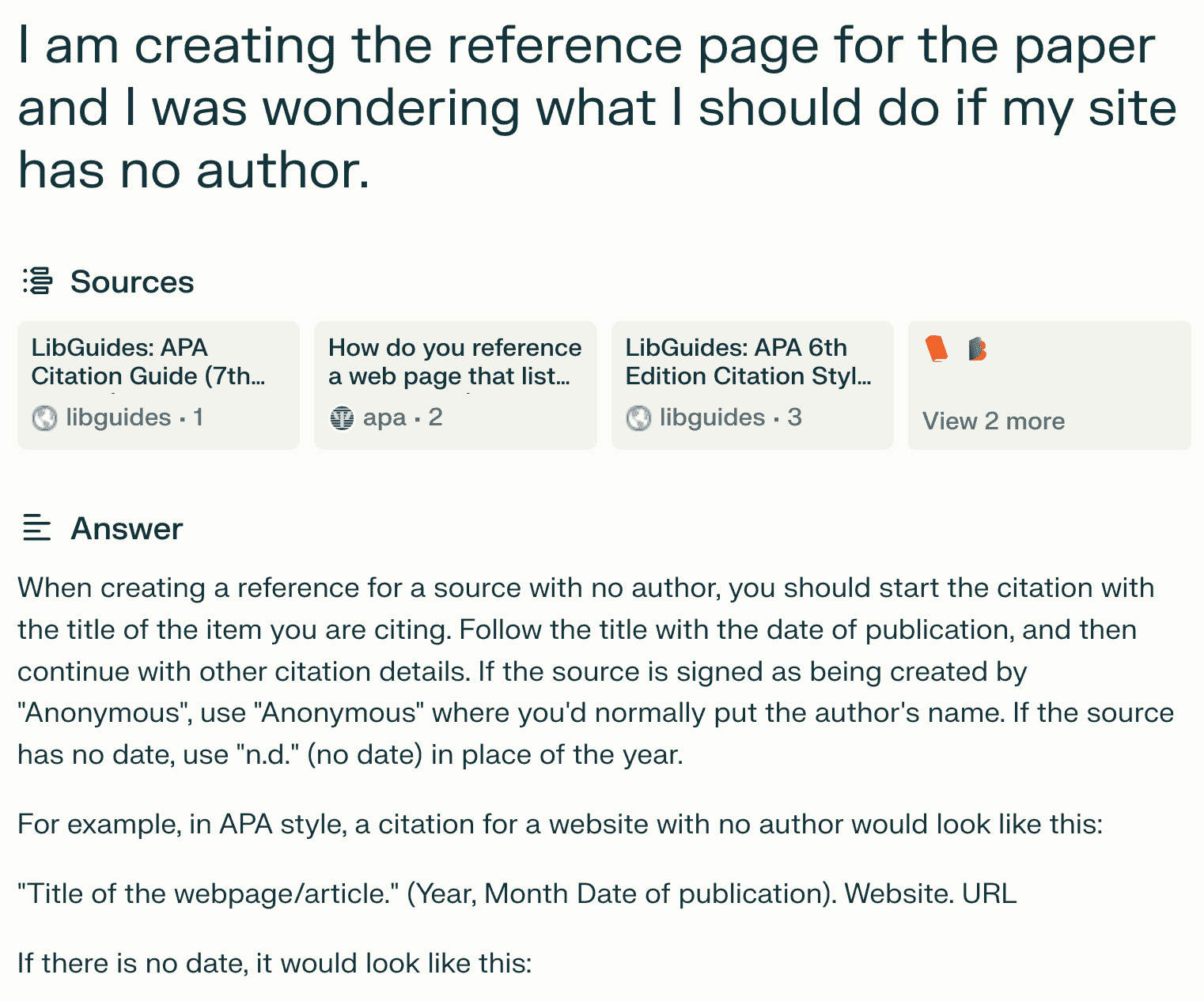Click the Answer section heading
Image resolution: width=1204 pixels, height=1001 pixels.
[x=127, y=529]
